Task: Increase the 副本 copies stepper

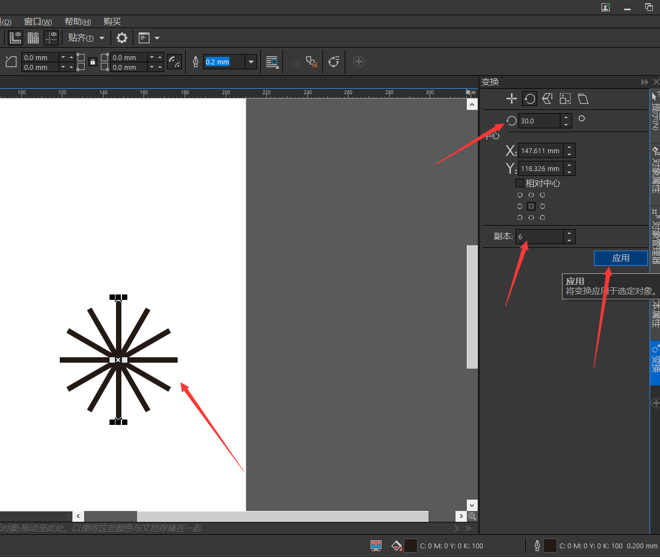Action: point(569,233)
